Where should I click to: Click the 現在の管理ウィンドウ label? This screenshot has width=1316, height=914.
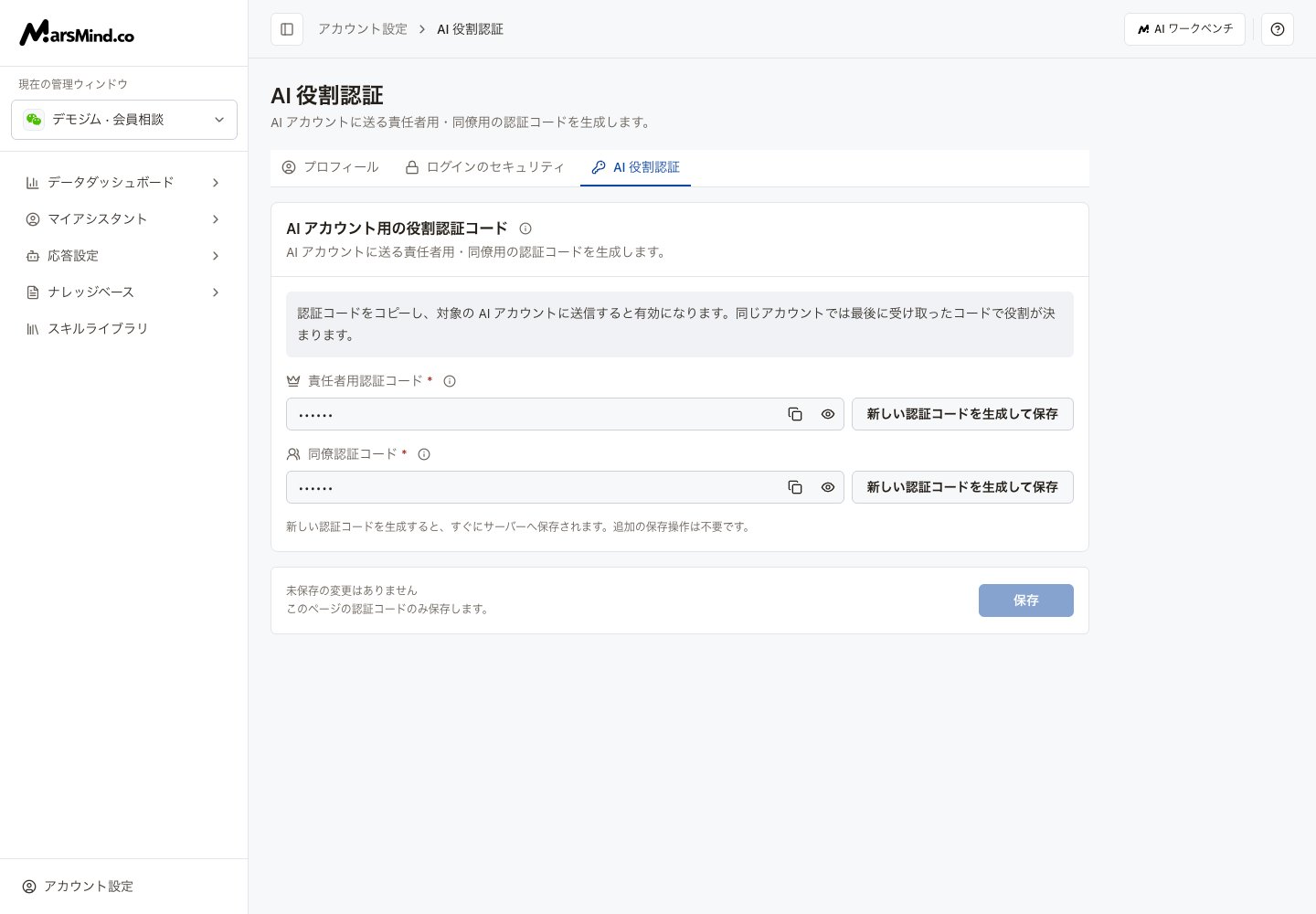point(73,84)
